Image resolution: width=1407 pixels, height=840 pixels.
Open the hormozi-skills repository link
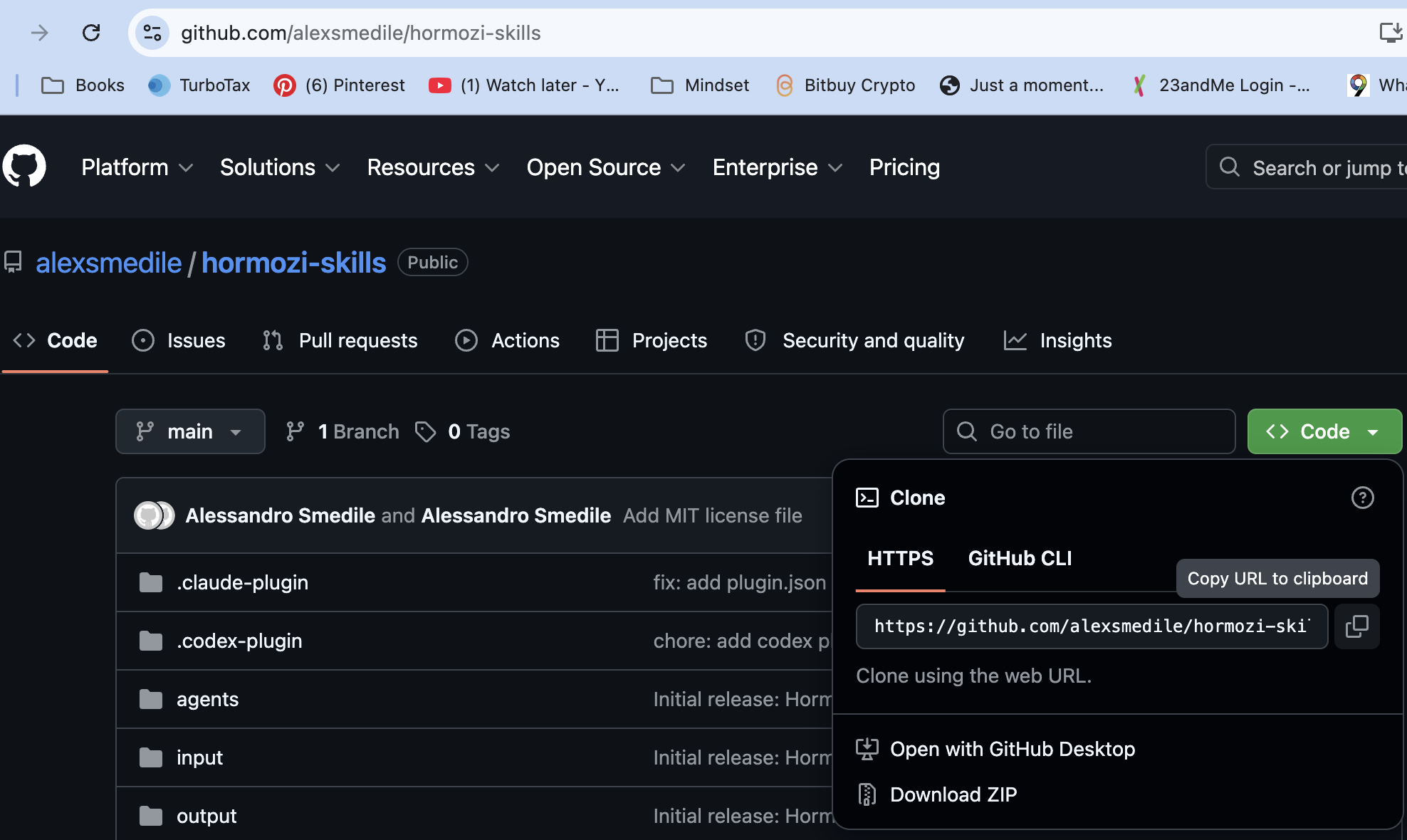coord(293,263)
